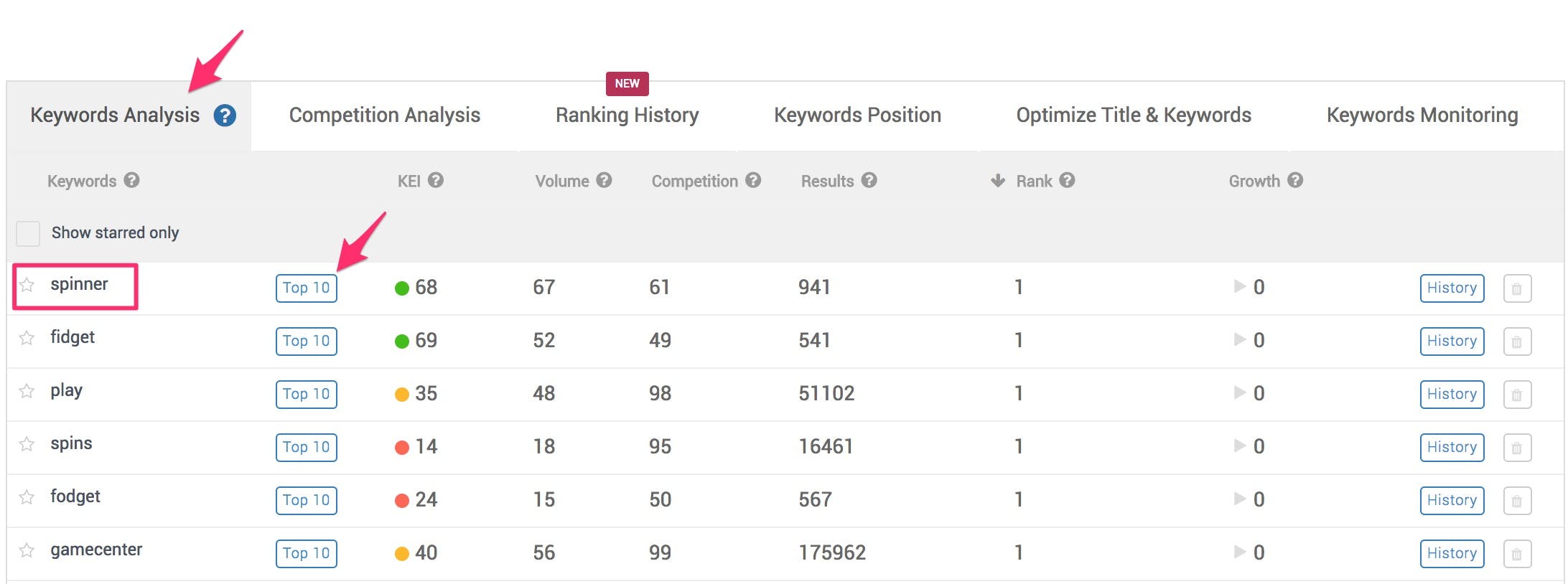
Task: Click the green KEI indicator for spinner
Action: pyautogui.click(x=402, y=288)
